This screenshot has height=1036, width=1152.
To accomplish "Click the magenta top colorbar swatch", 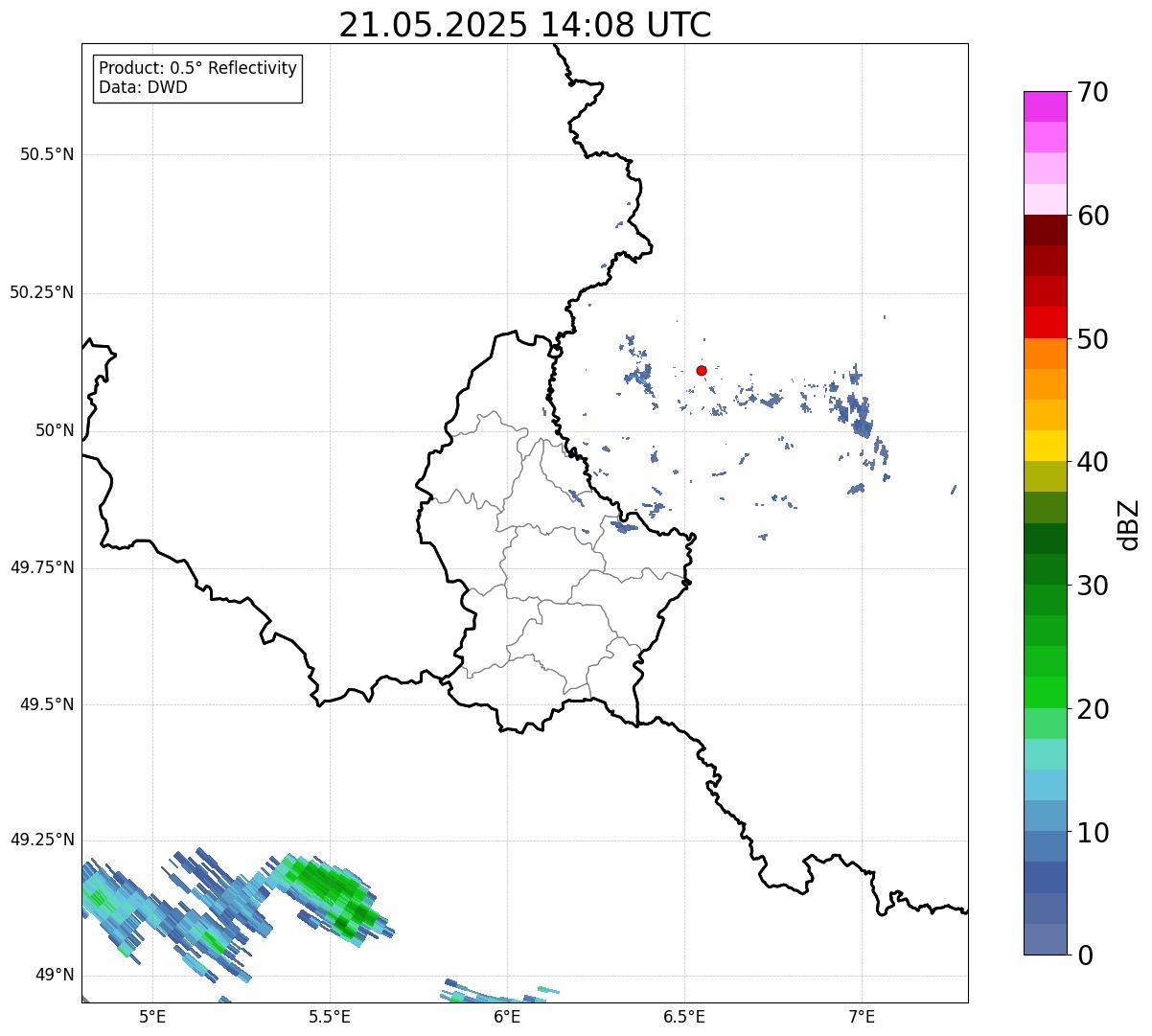I will click(x=1046, y=106).
